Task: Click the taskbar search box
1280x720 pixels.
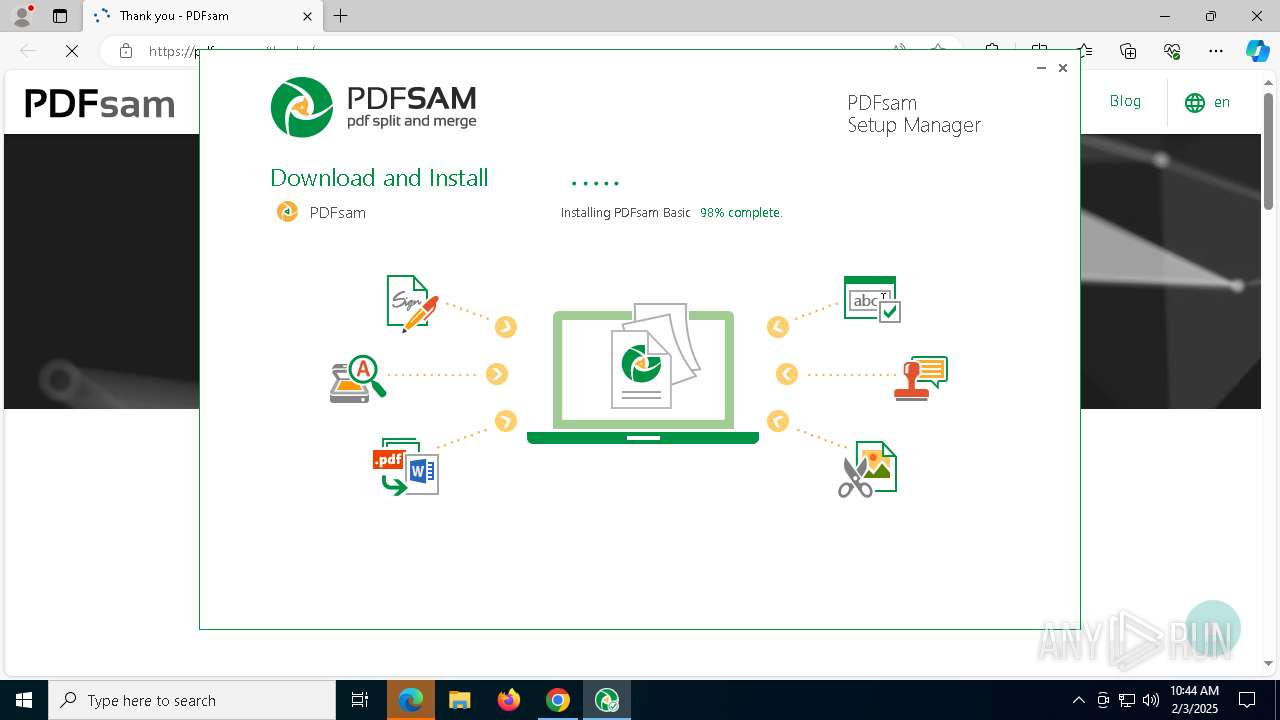Action: point(192,700)
